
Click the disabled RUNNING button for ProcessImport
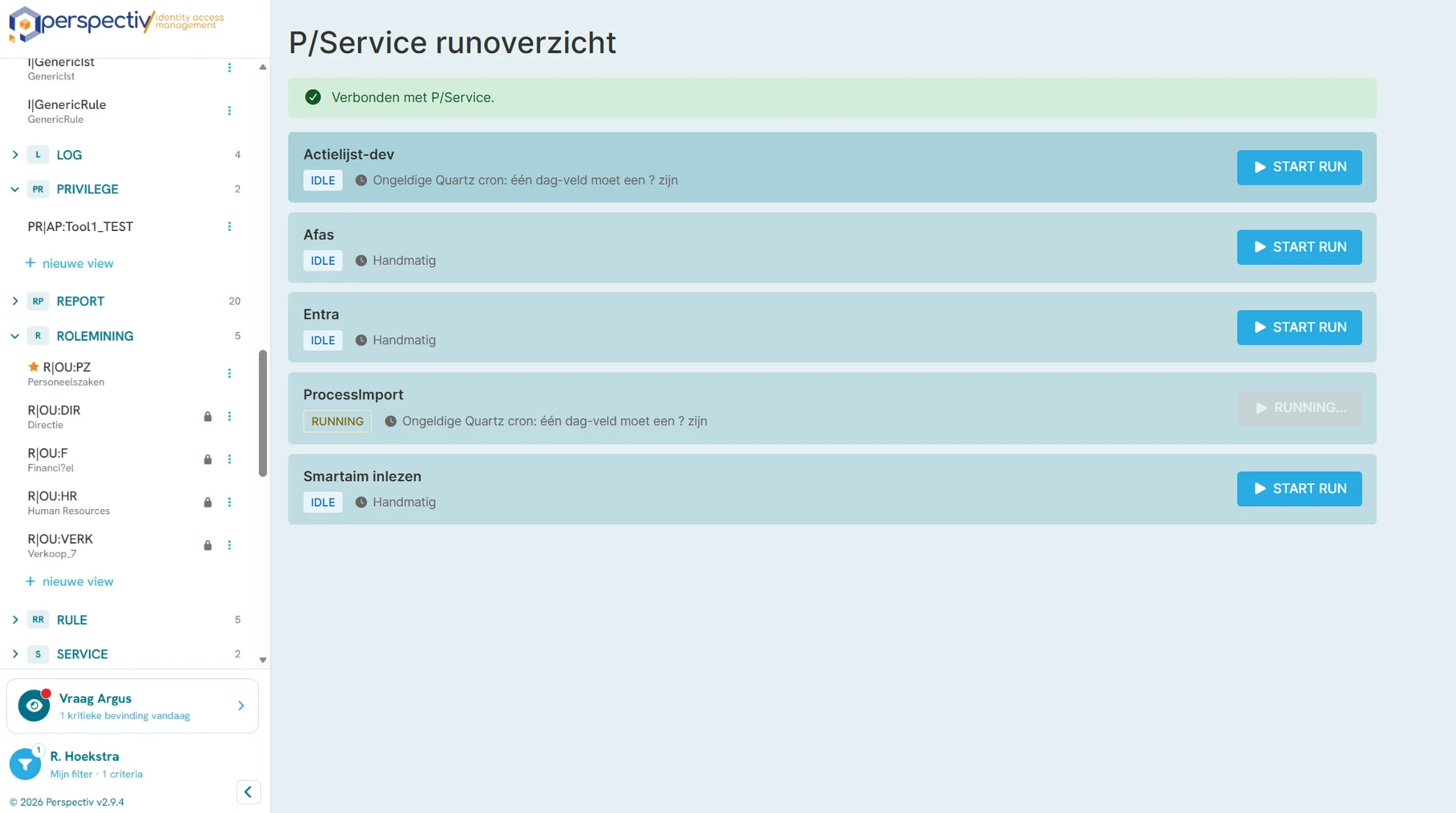1299,408
